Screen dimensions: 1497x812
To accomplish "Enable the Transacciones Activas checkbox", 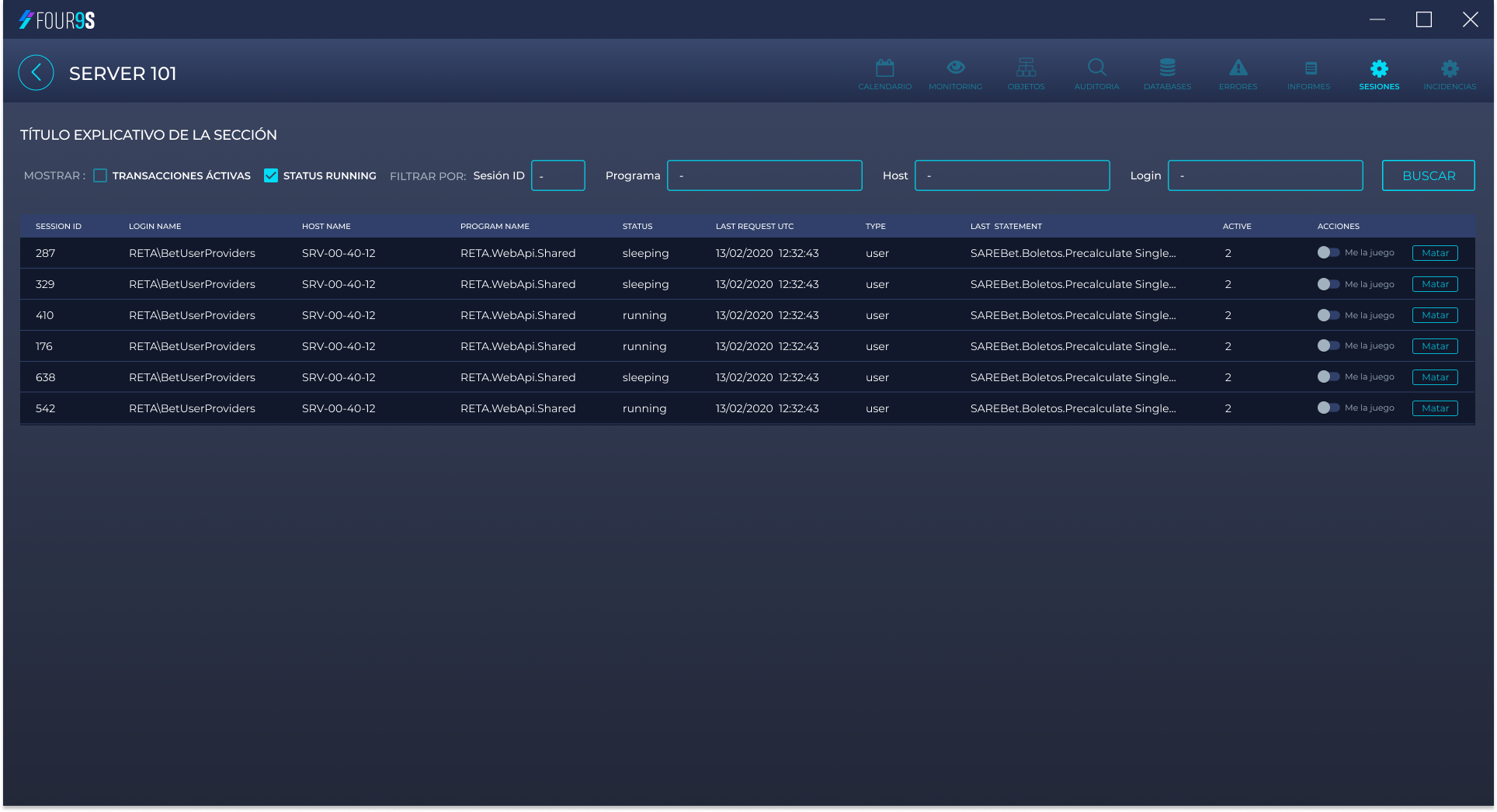I will pyautogui.click(x=100, y=175).
